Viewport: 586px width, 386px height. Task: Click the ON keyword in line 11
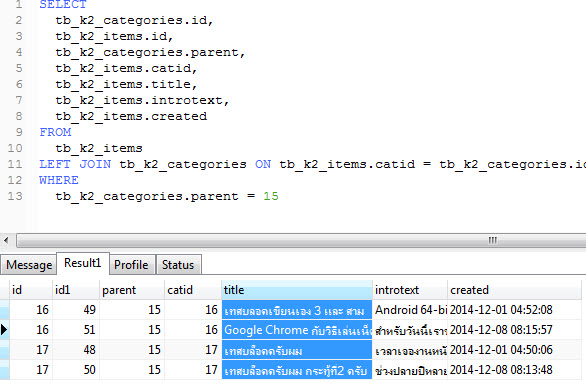tap(263, 164)
